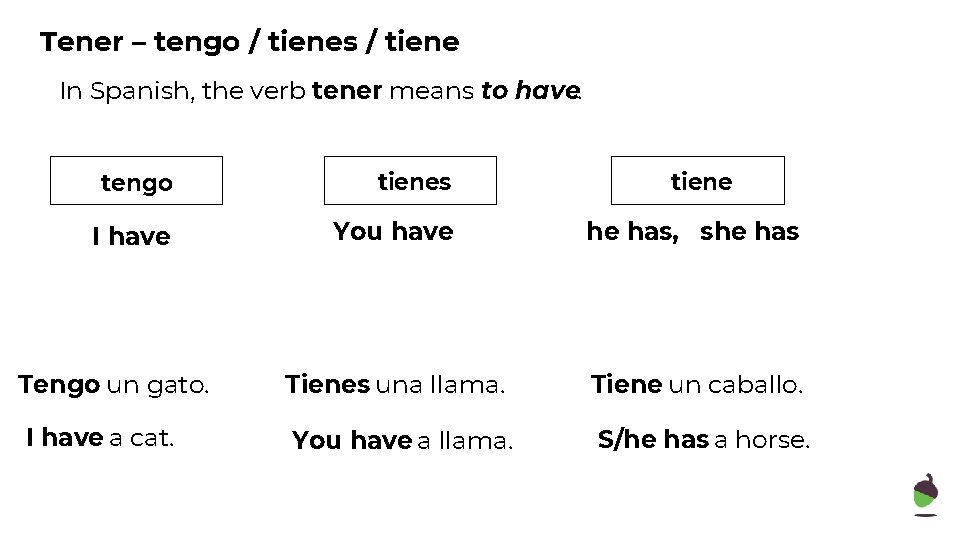Select the 'tengo' boxed word
Image resolution: width=960 pixels, height=540 pixels.
point(137,181)
